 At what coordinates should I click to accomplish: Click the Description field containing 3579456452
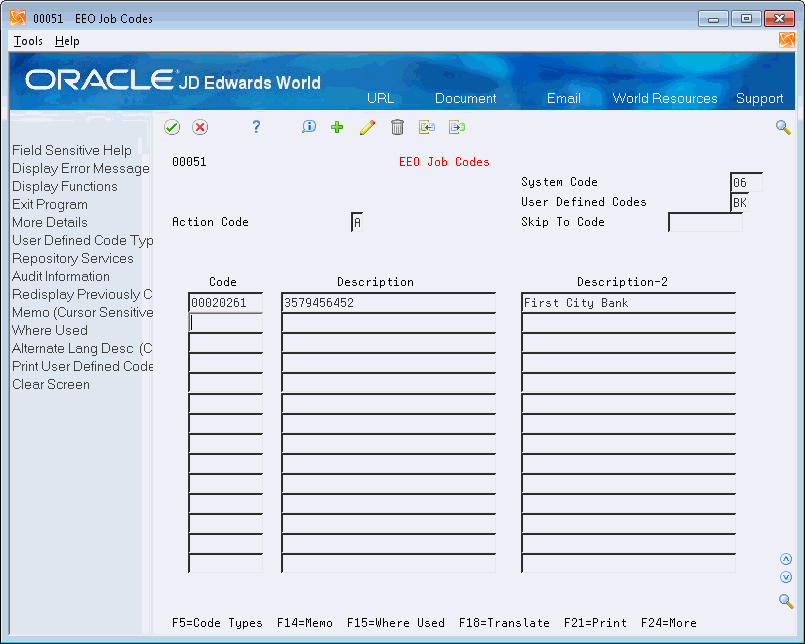click(x=388, y=302)
